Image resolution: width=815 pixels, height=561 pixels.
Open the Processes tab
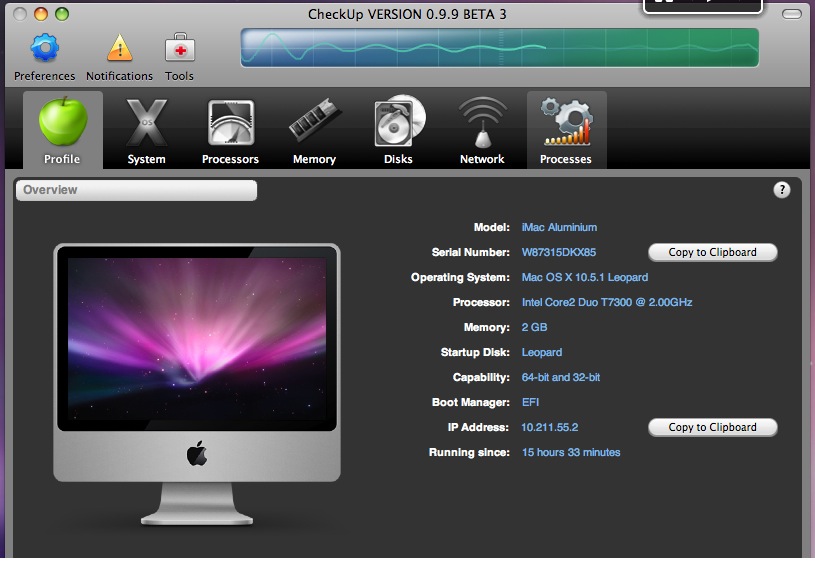(x=567, y=130)
